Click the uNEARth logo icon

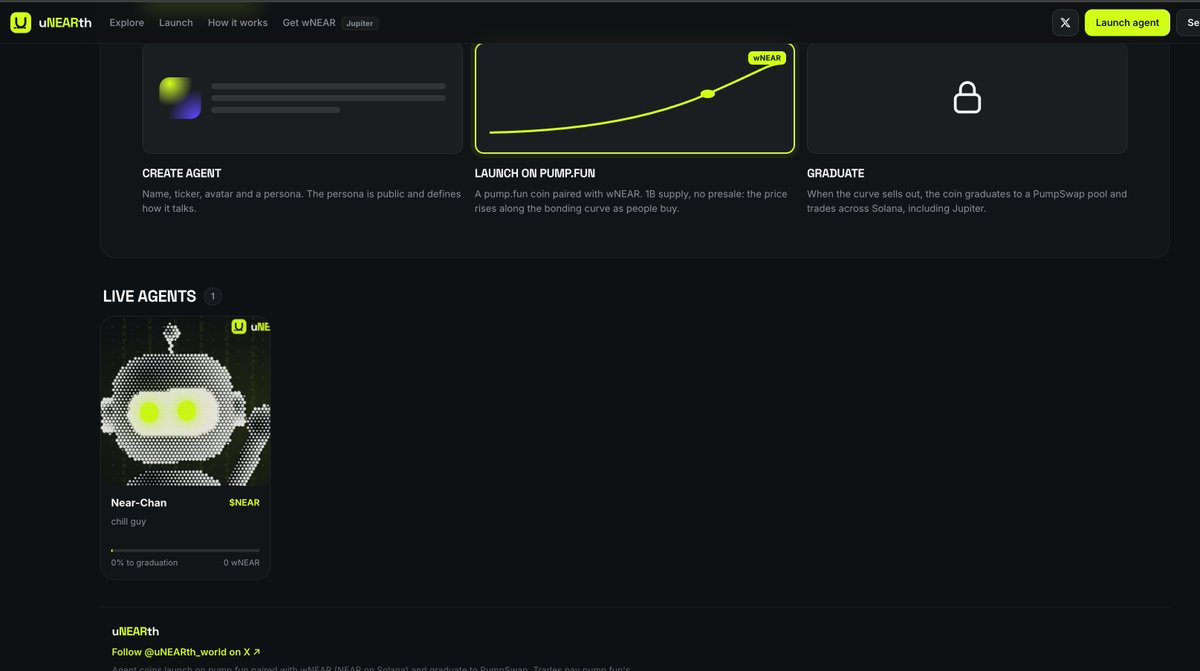click(x=20, y=22)
